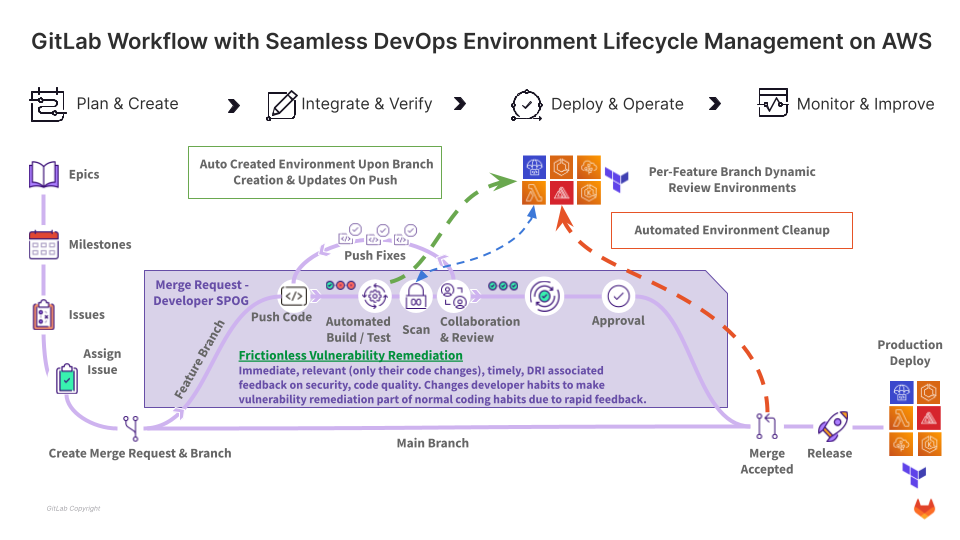Click the Epics open book icon
The image size is (960, 540).
44,175
